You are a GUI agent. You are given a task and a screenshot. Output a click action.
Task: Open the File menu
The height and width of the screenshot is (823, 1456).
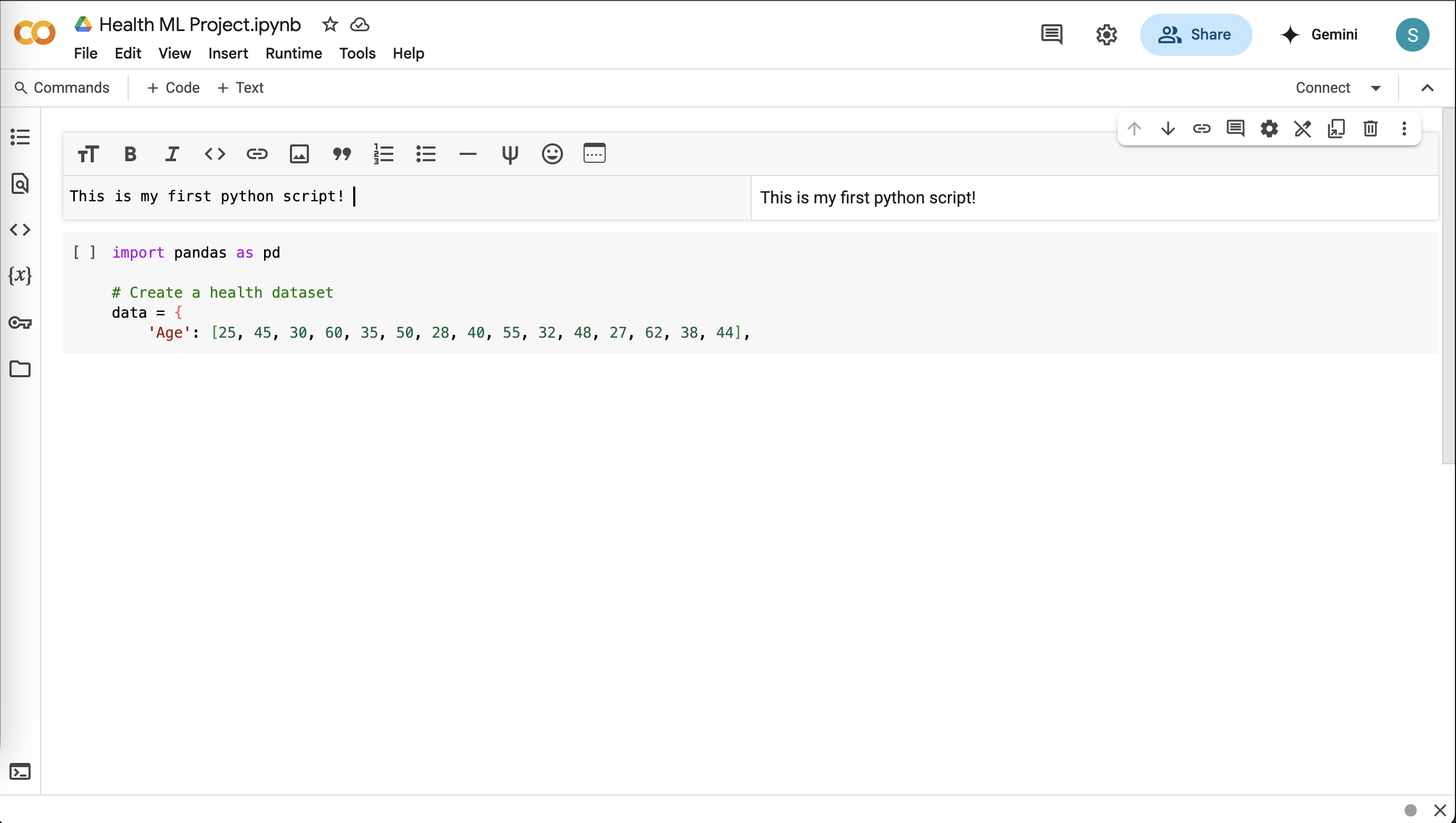(x=85, y=54)
